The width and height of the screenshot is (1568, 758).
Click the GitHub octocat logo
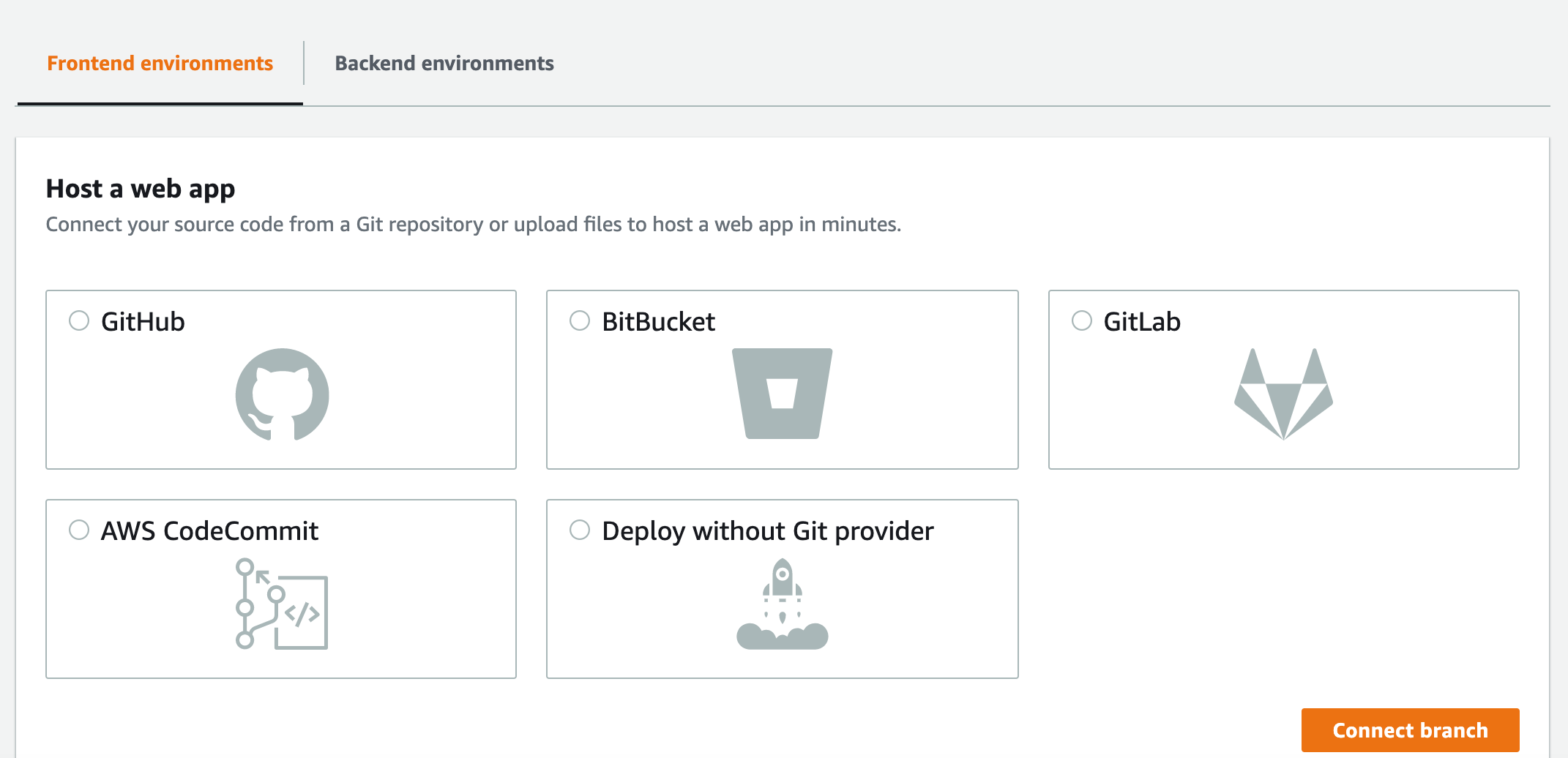[x=282, y=394]
